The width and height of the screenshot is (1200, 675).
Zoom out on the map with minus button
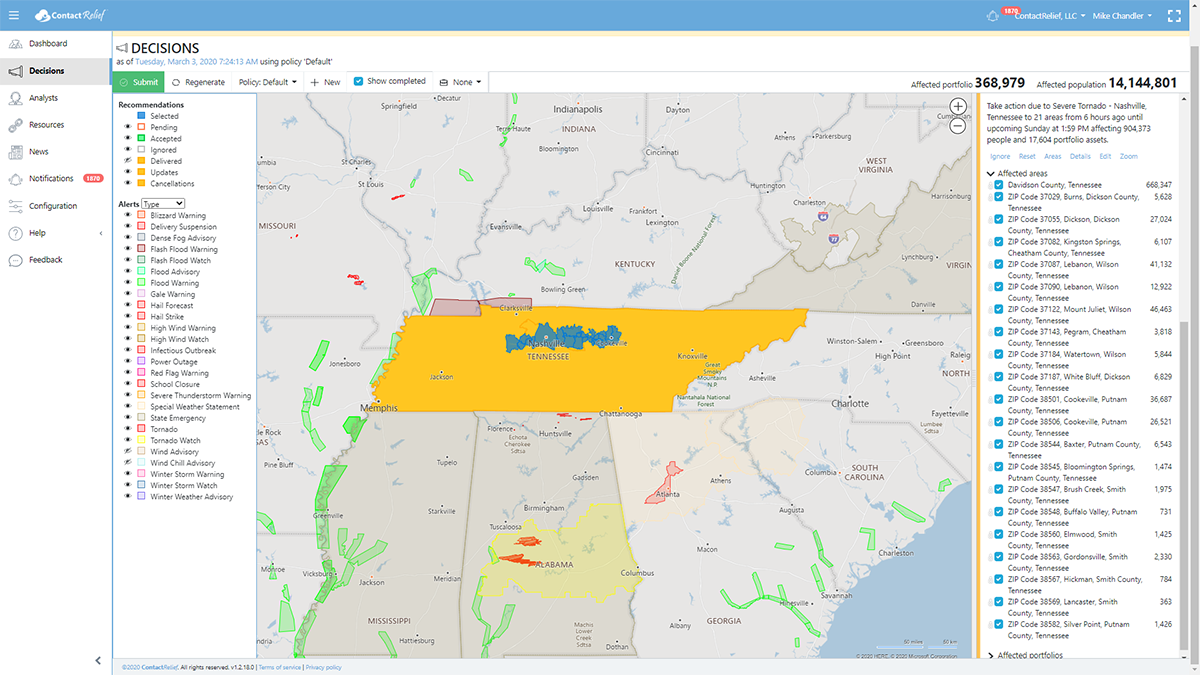[957, 126]
